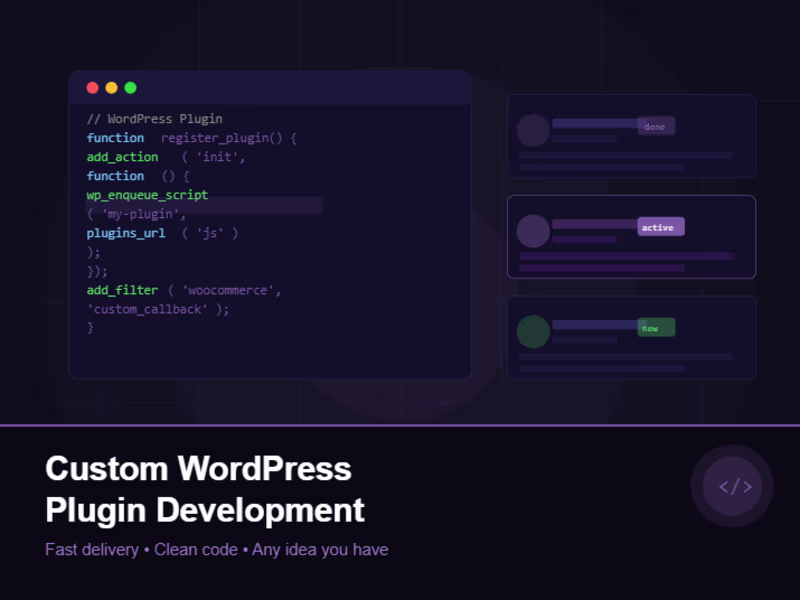This screenshot has height=600, width=800.
Task: Toggle the 'new' status badge
Action: [x=656, y=327]
